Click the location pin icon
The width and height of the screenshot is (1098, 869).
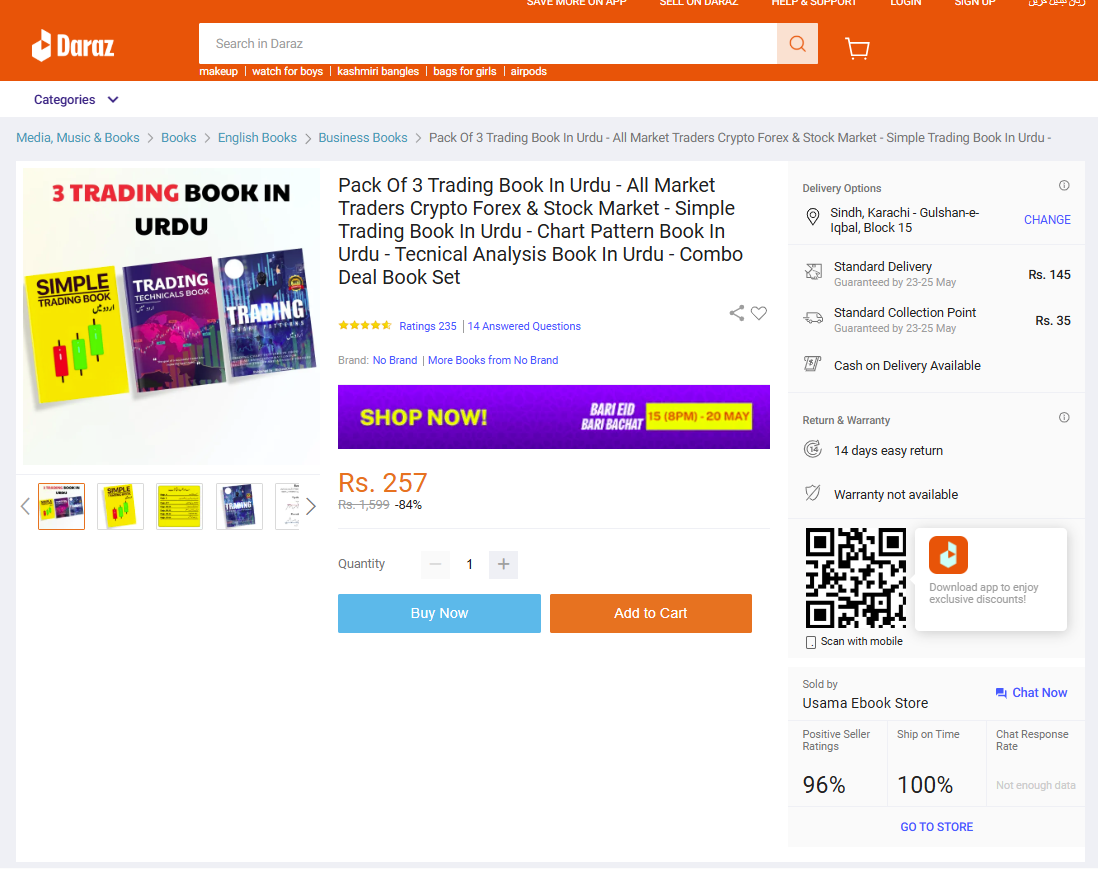pyautogui.click(x=812, y=217)
